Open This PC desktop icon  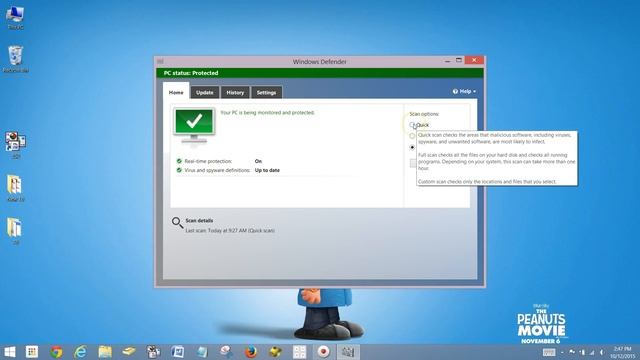(x=16, y=18)
